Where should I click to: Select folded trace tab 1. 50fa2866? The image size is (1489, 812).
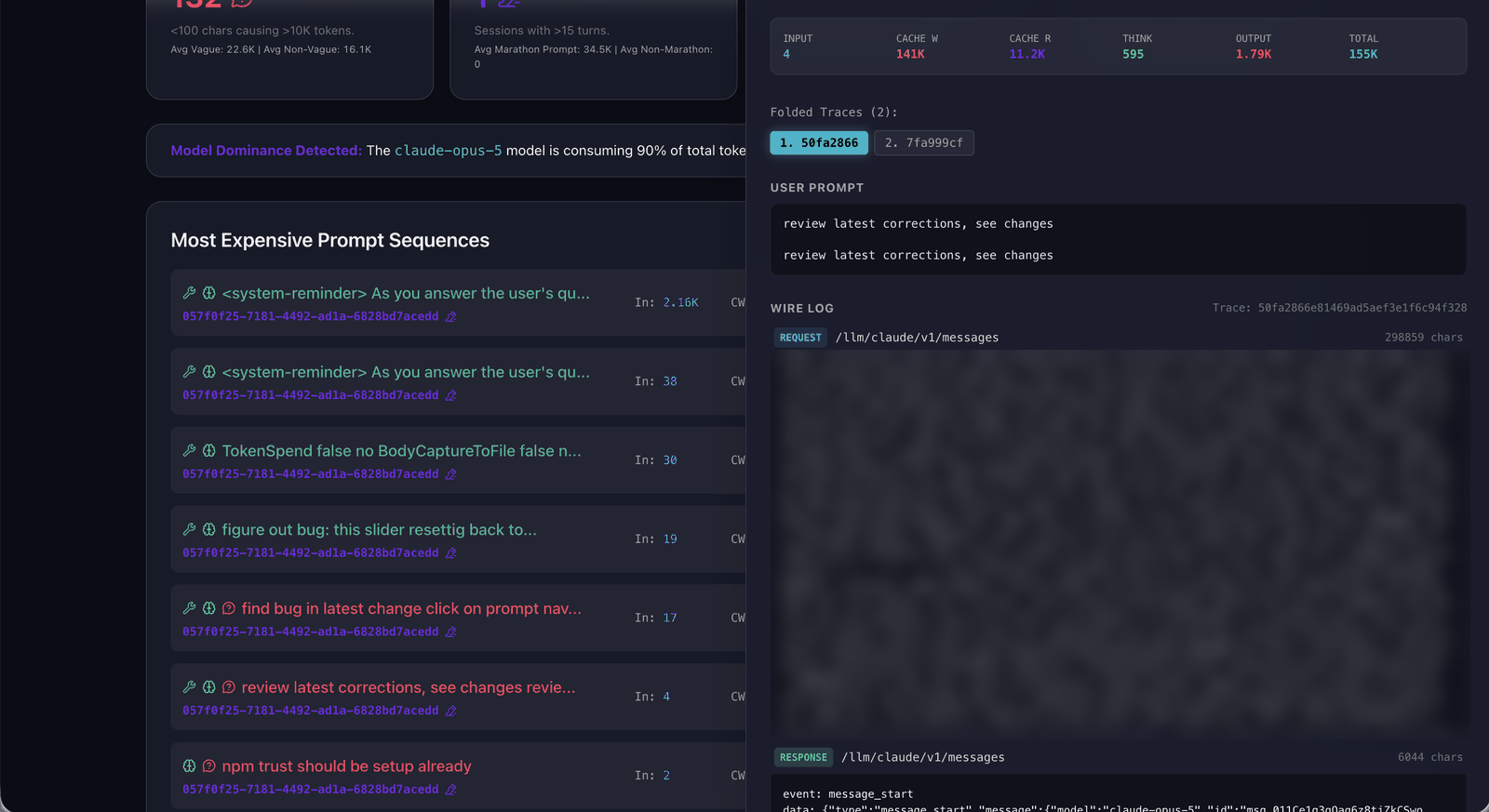pos(819,142)
